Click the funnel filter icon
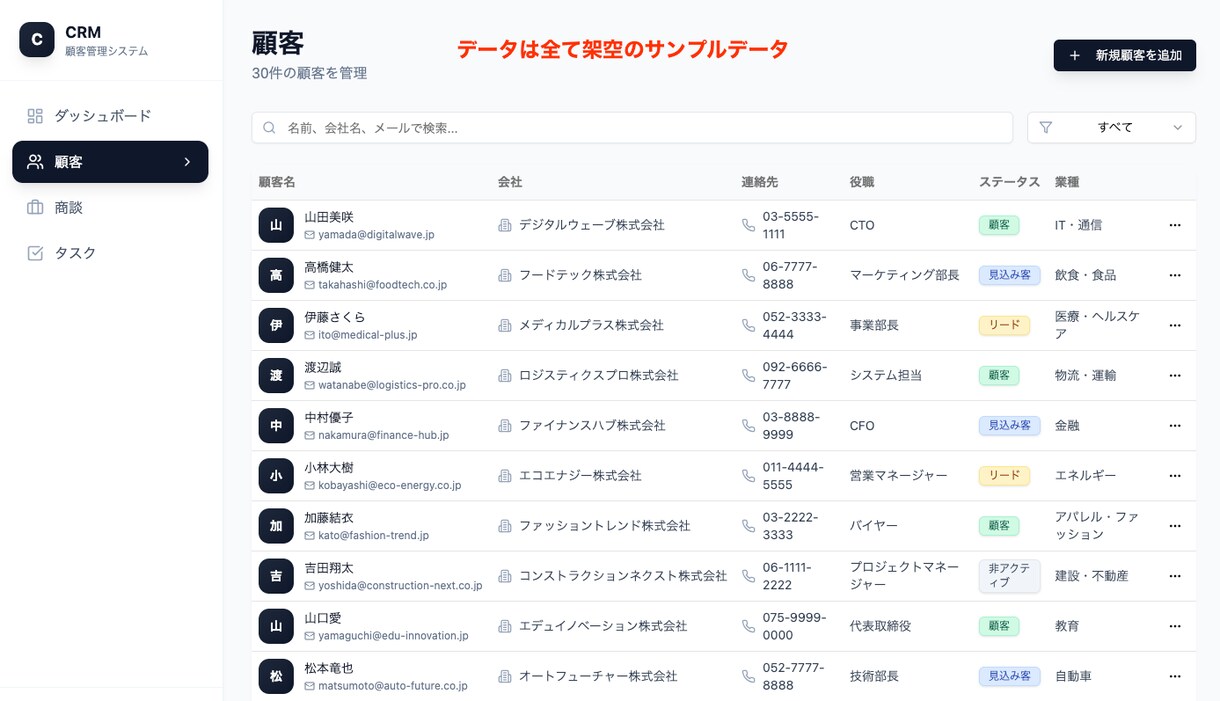The image size is (1220, 701). pyautogui.click(x=1046, y=128)
